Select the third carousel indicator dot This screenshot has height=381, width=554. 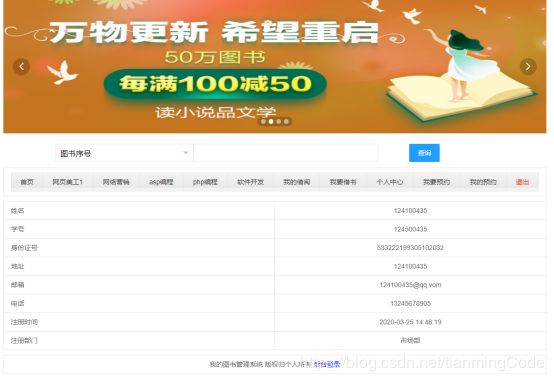(279, 122)
